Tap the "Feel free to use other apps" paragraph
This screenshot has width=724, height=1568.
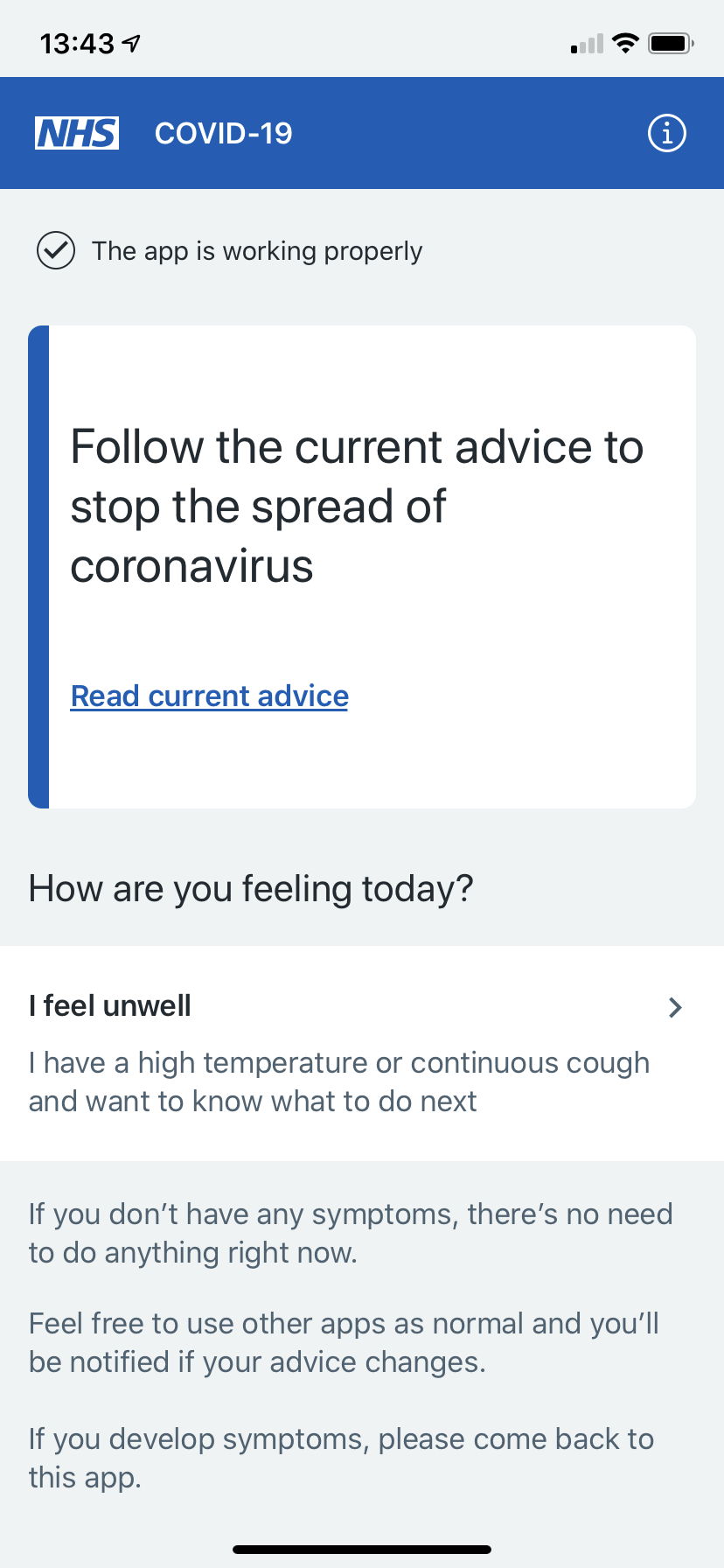[x=344, y=1342]
